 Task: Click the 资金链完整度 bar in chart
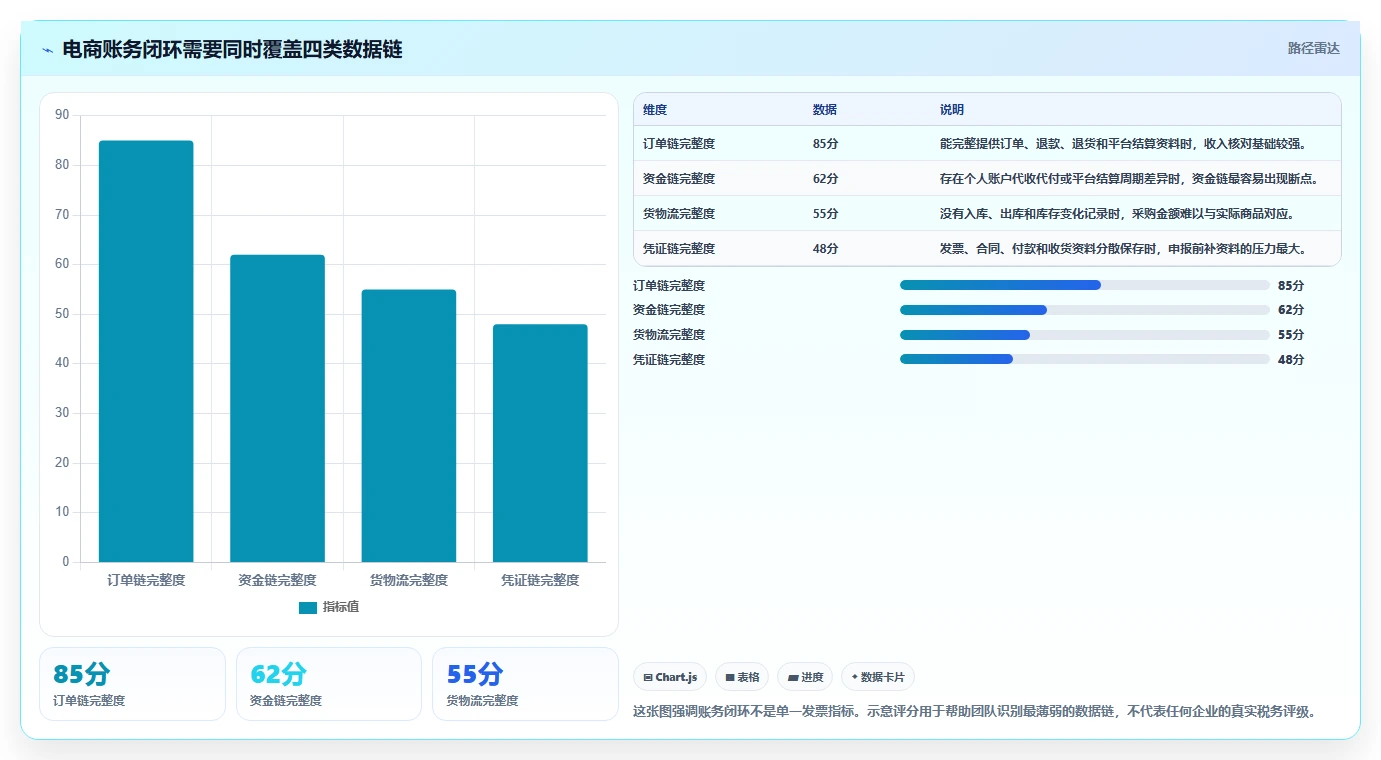pos(277,408)
